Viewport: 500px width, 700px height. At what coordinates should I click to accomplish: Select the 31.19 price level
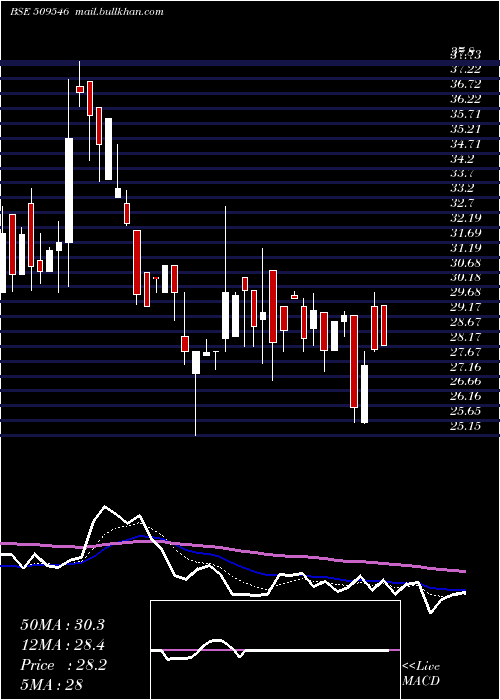click(x=466, y=248)
